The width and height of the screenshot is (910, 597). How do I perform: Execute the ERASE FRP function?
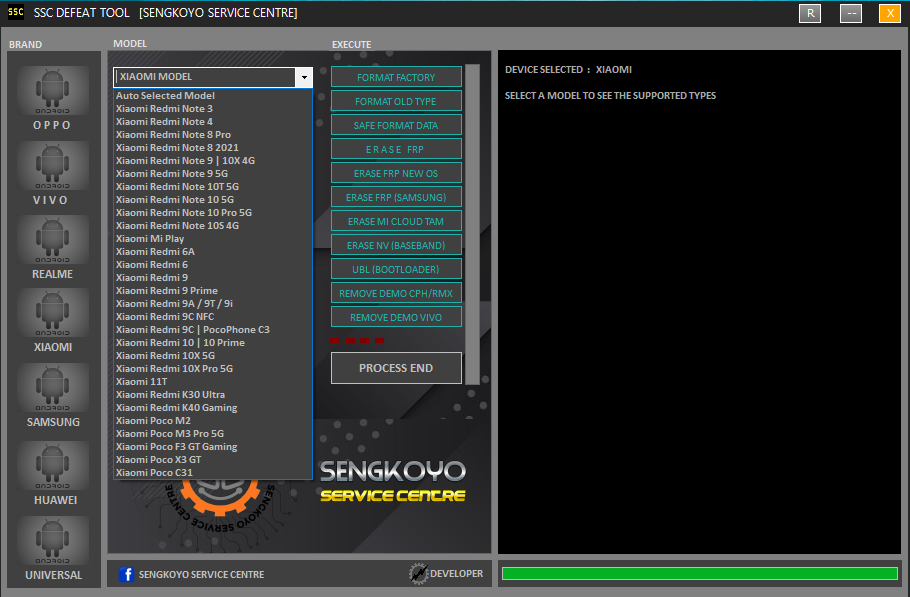pos(395,148)
